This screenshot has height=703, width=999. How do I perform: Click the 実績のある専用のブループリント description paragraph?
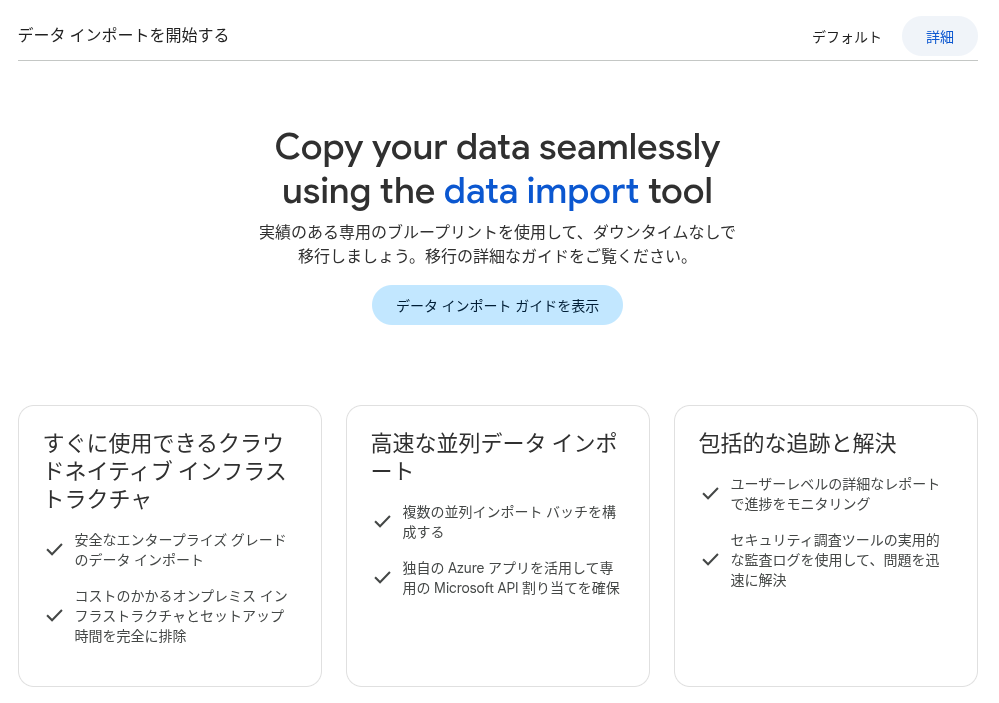(497, 244)
